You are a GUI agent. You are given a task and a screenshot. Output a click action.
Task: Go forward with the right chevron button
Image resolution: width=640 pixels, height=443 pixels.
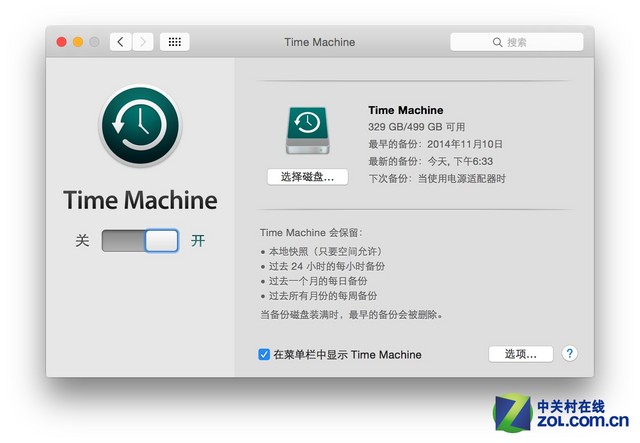pyautogui.click(x=143, y=42)
